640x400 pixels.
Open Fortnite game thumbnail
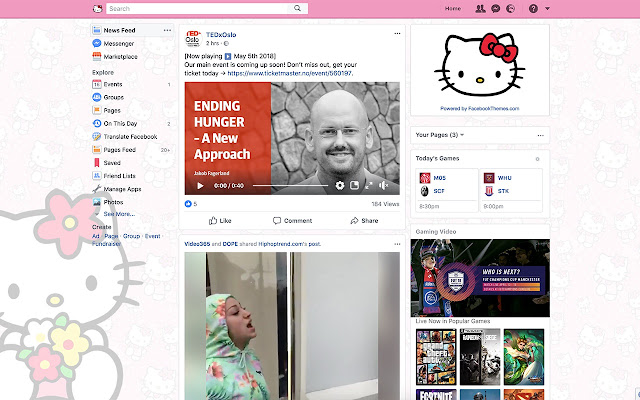point(436,394)
